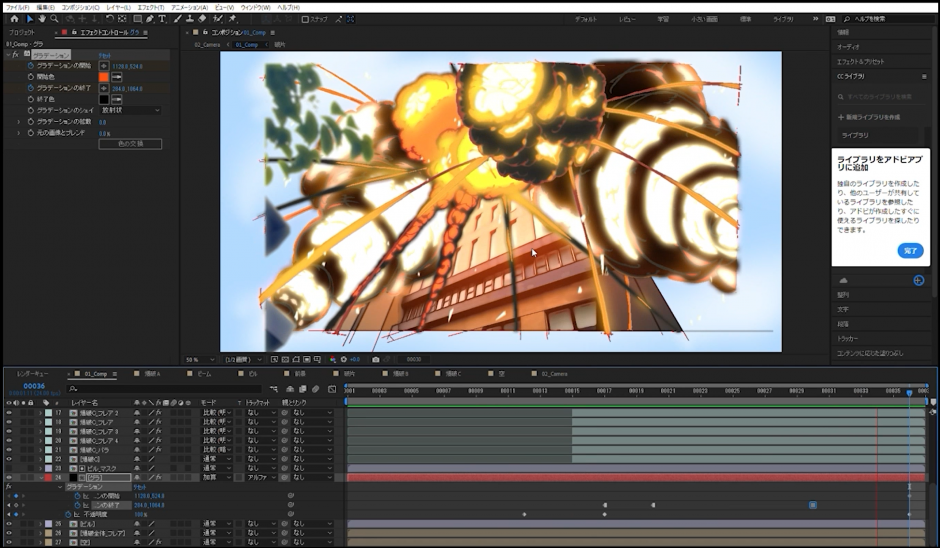Click red label color of layer 24
Screen dimensions: 940x548
click(x=48, y=478)
